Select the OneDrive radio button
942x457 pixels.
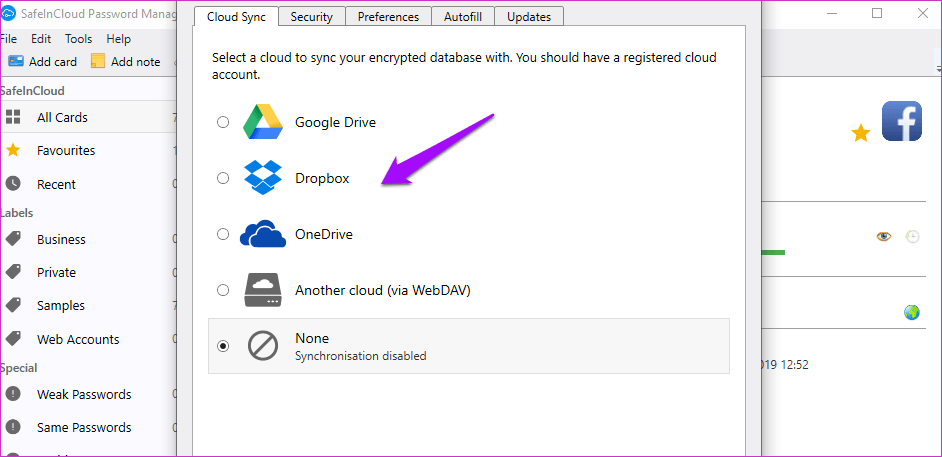pyautogui.click(x=223, y=234)
